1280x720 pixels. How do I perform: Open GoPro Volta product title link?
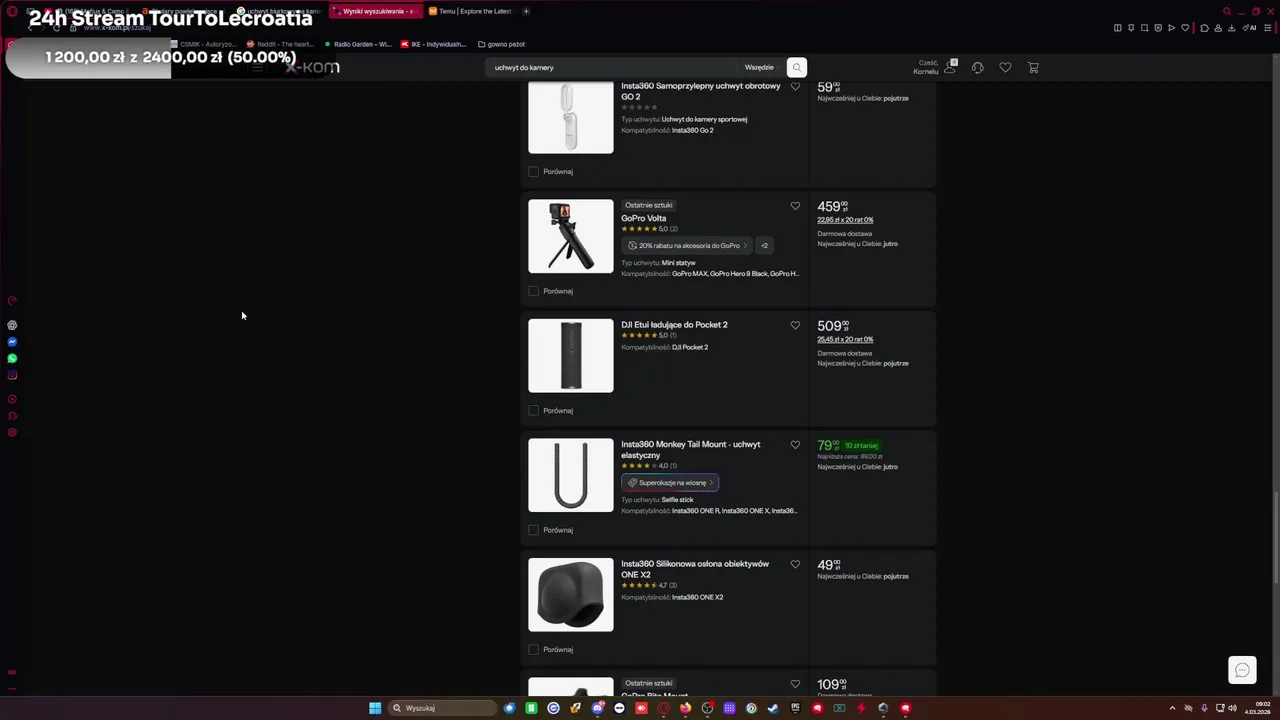(x=643, y=218)
